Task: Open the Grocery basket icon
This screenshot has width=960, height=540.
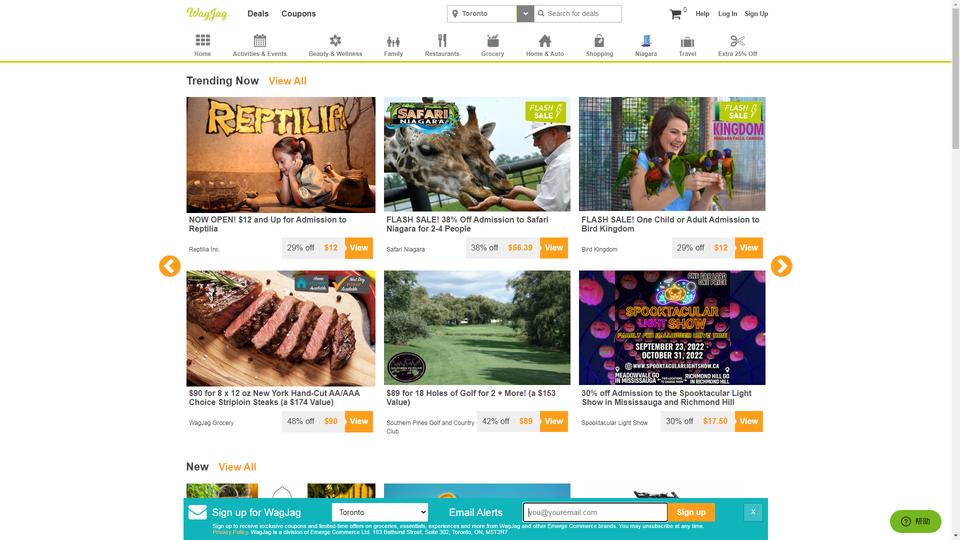Action: tap(492, 40)
